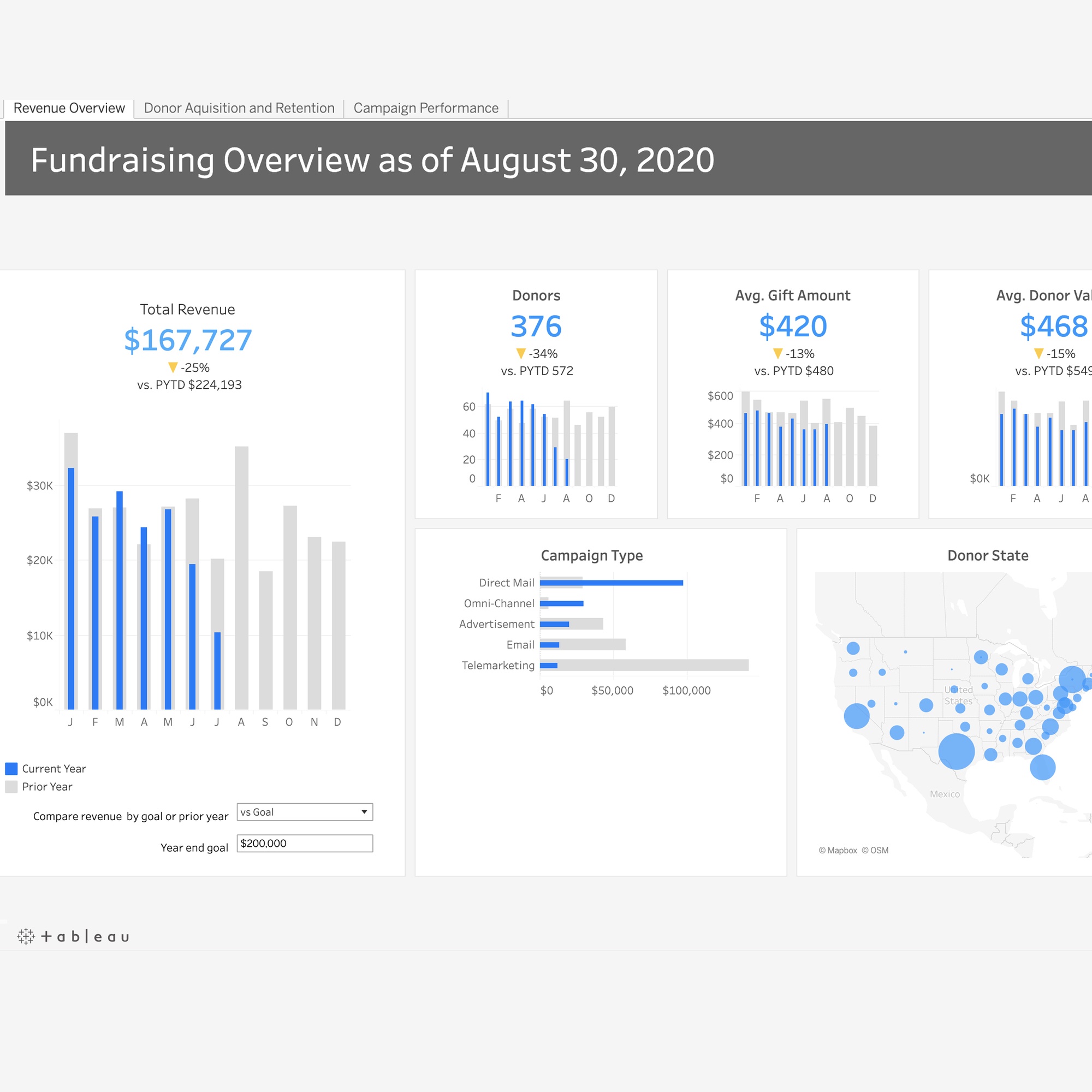Click the California donor bubble on map
Screen dimensions: 1092x1092
856,716
